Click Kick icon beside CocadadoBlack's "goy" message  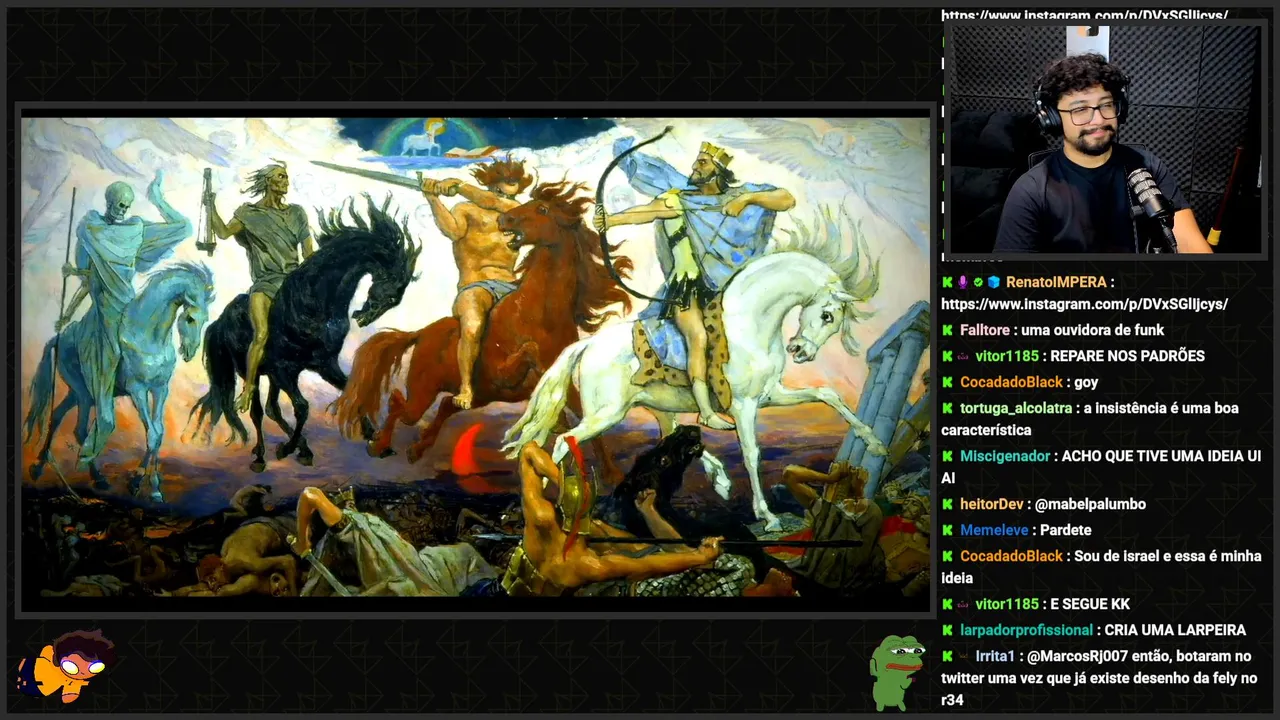[947, 382]
